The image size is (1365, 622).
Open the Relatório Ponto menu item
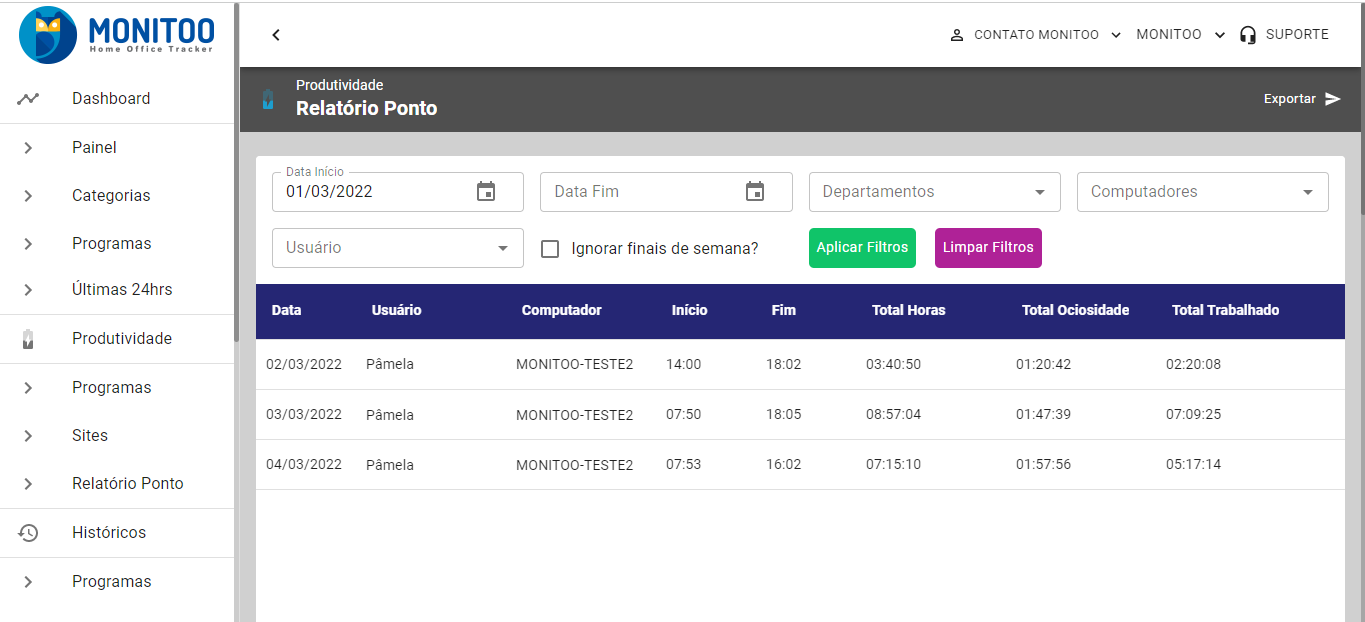tap(127, 483)
